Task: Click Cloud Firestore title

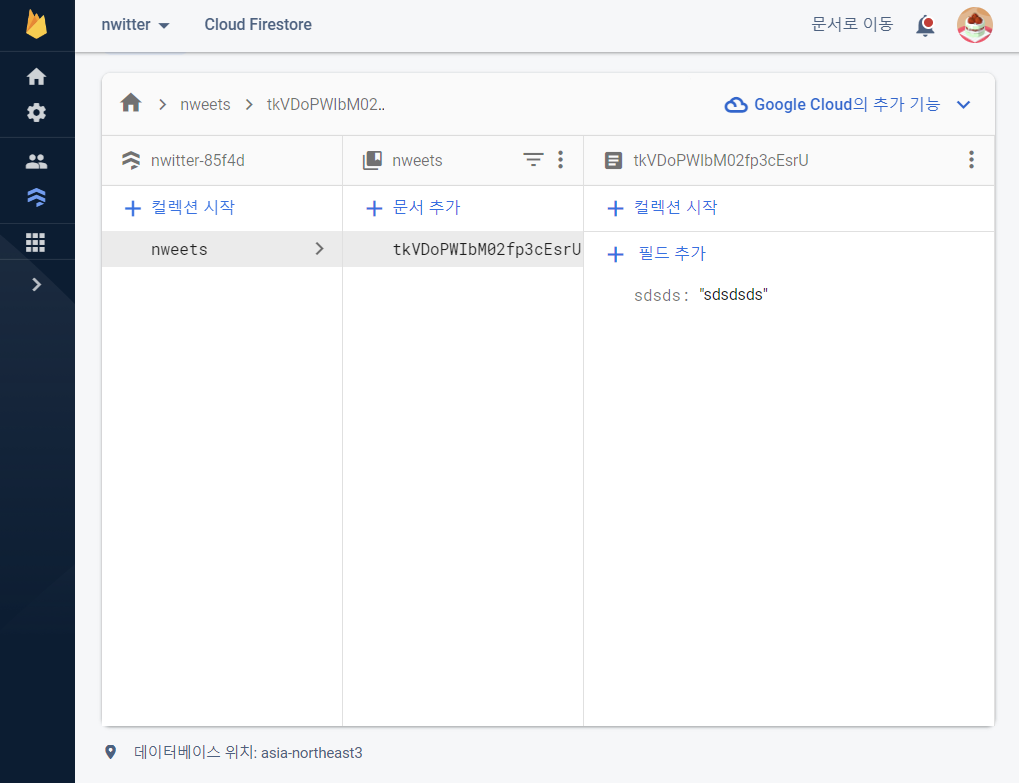Action: pos(258,25)
